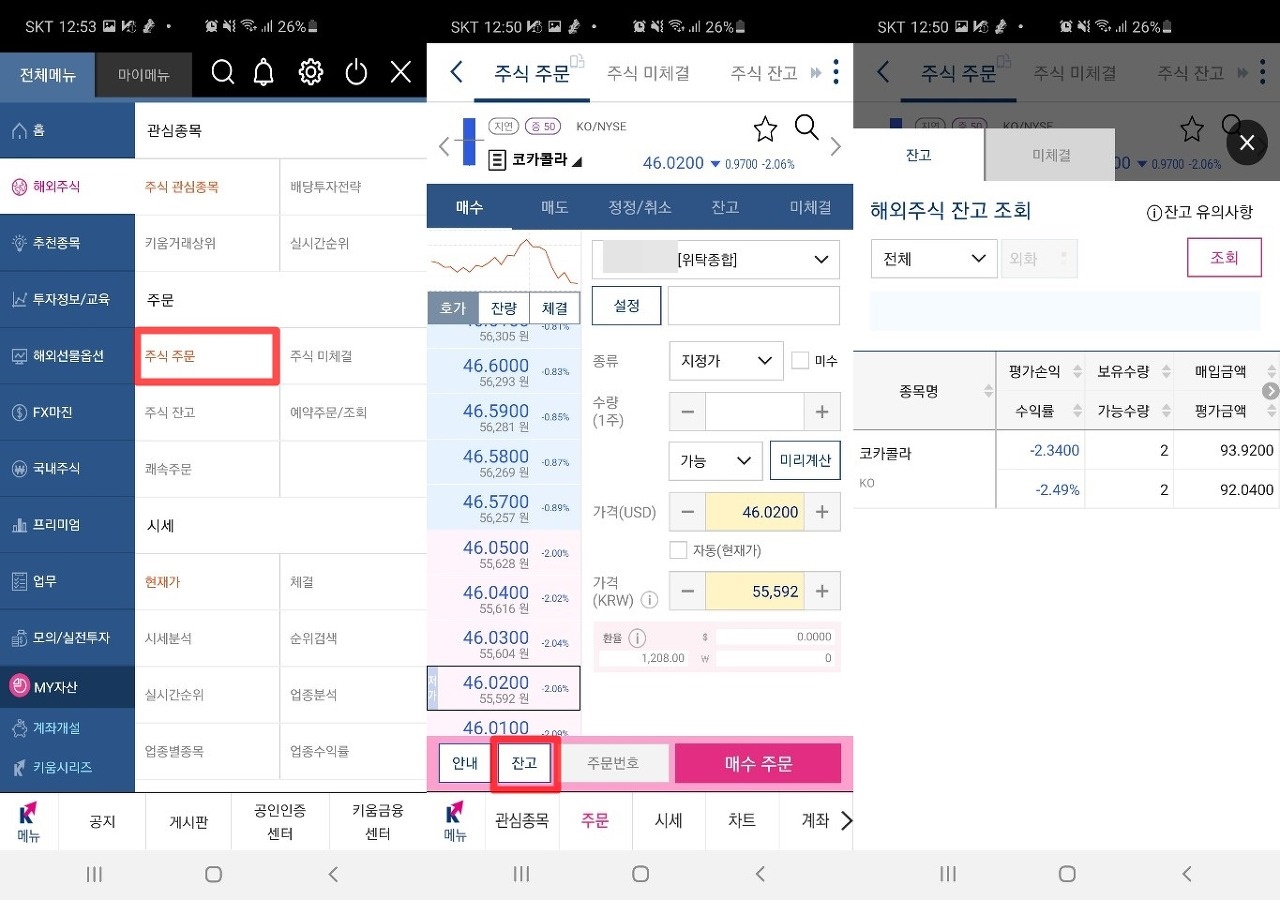This screenshot has height=900, width=1280.
Task: Open 업무 sidebar item
Action: [67, 581]
